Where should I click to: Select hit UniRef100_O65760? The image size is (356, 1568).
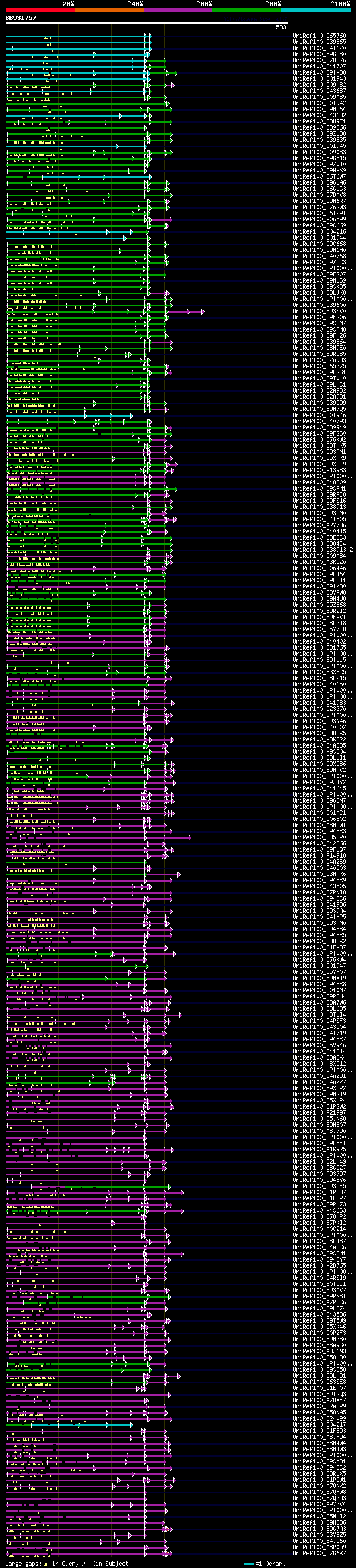(319, 36)
